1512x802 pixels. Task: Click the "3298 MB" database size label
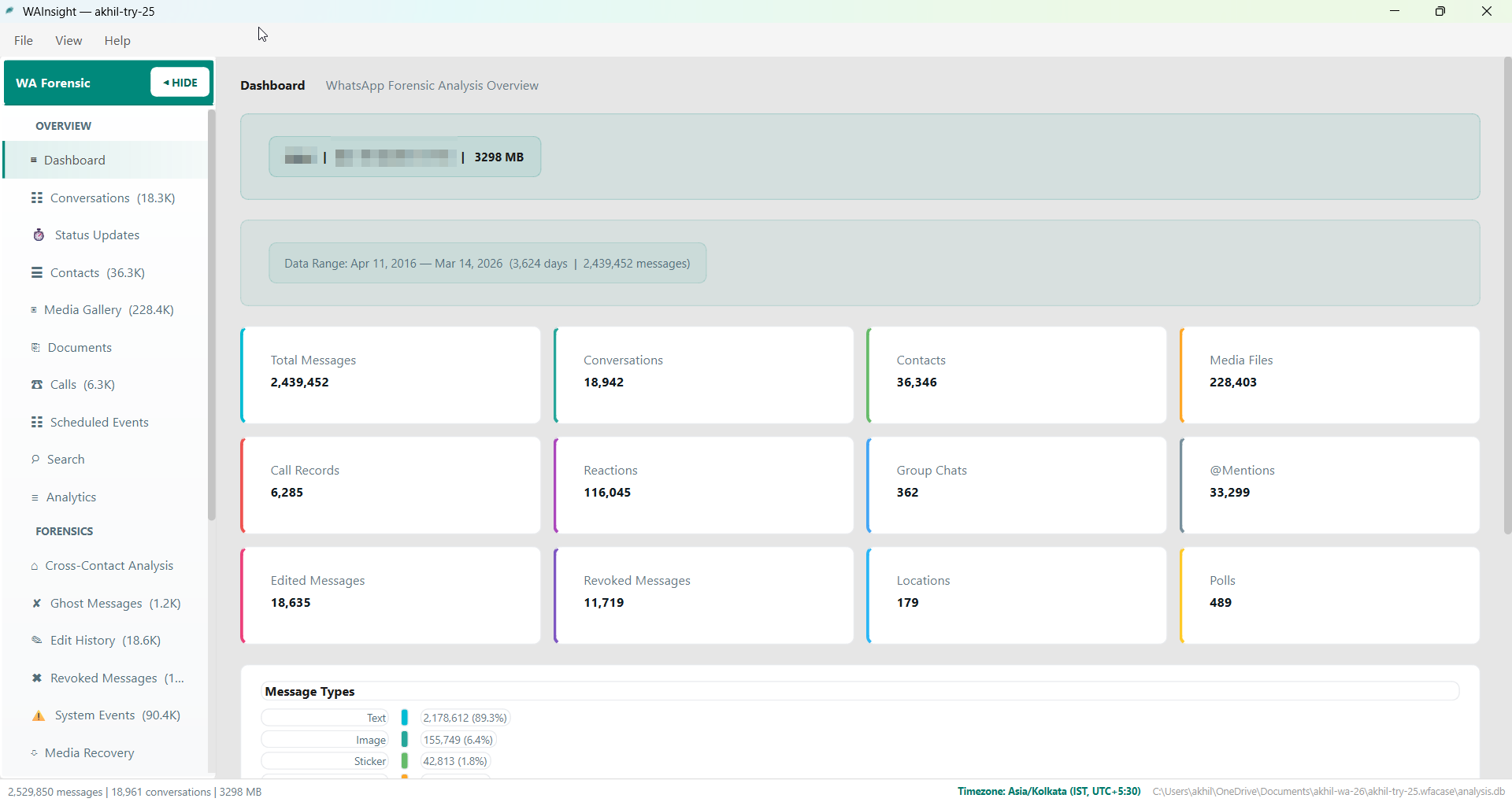pyautogui.click(x=498, y=157)
